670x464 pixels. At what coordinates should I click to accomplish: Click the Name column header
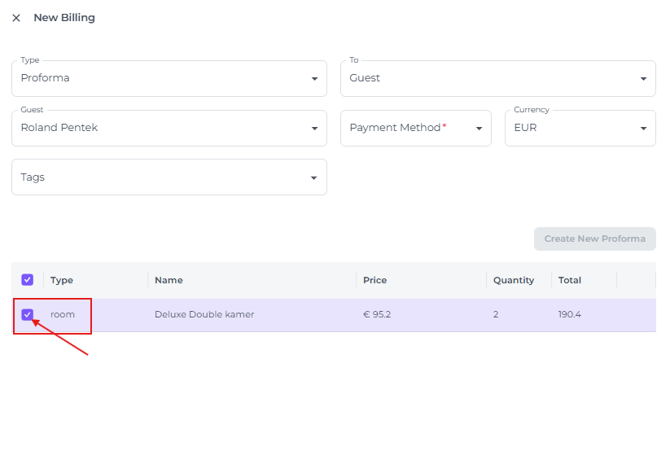pyautogui.click(x=169, y=281)
